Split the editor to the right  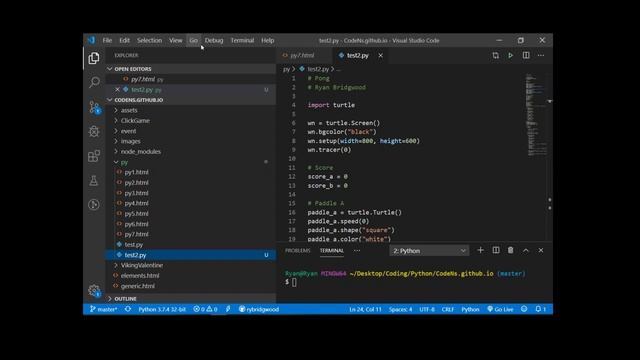pyautogui.click(x=526, y=55)
